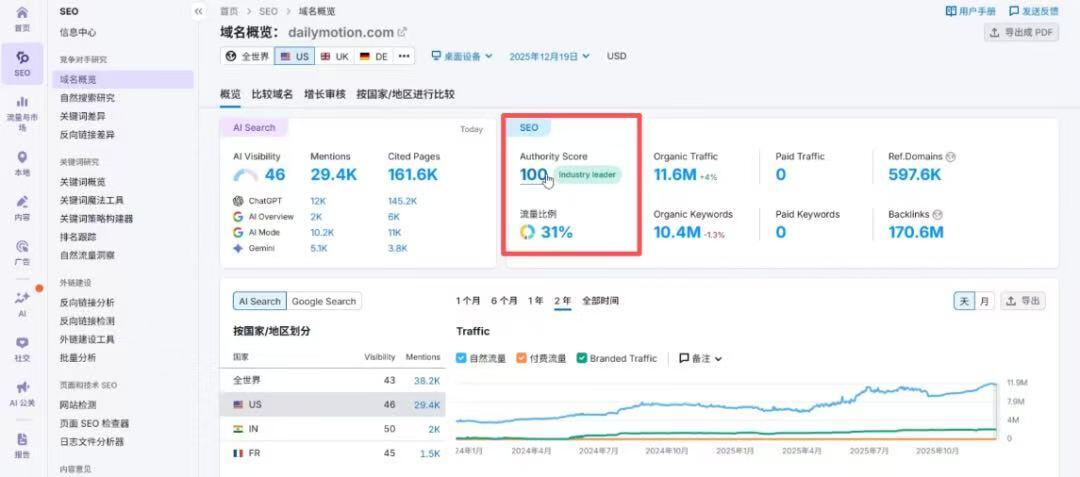Switch to the Growth Audit tab
1080x477 pixels.
[324, 94]
